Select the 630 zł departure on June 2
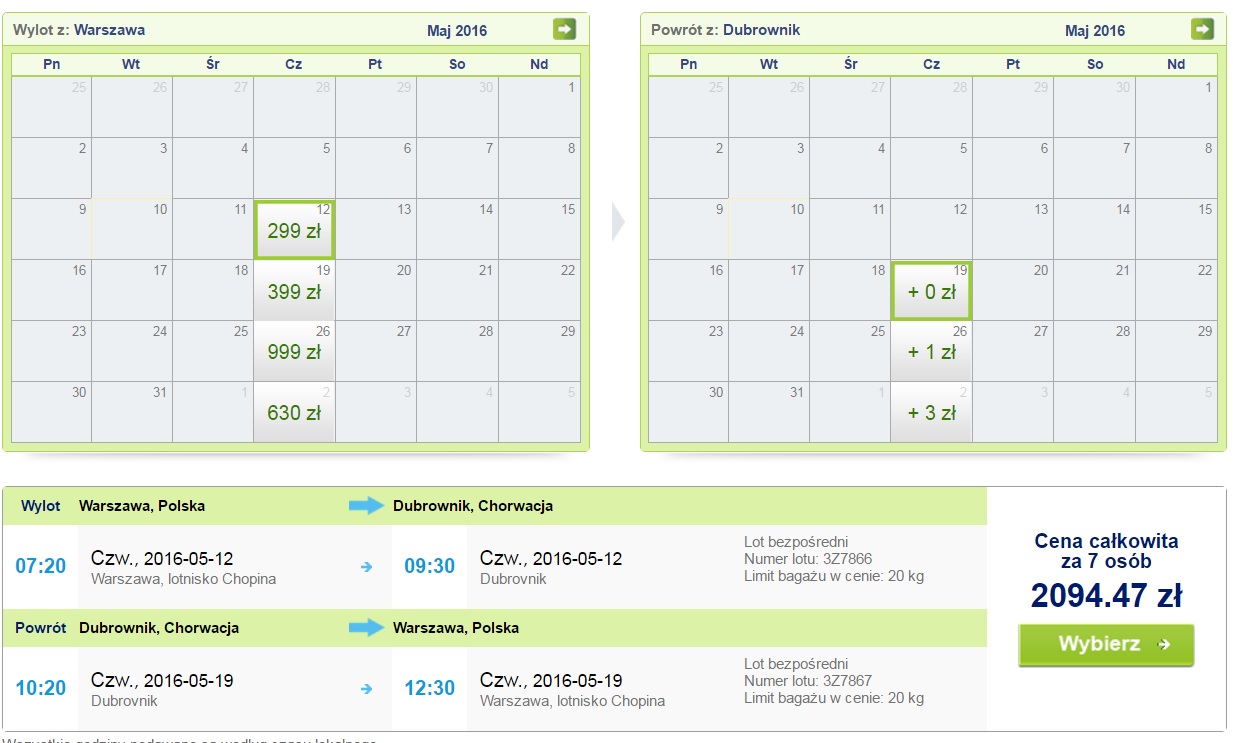This screenshot has width=1233, height=743. 294,412
